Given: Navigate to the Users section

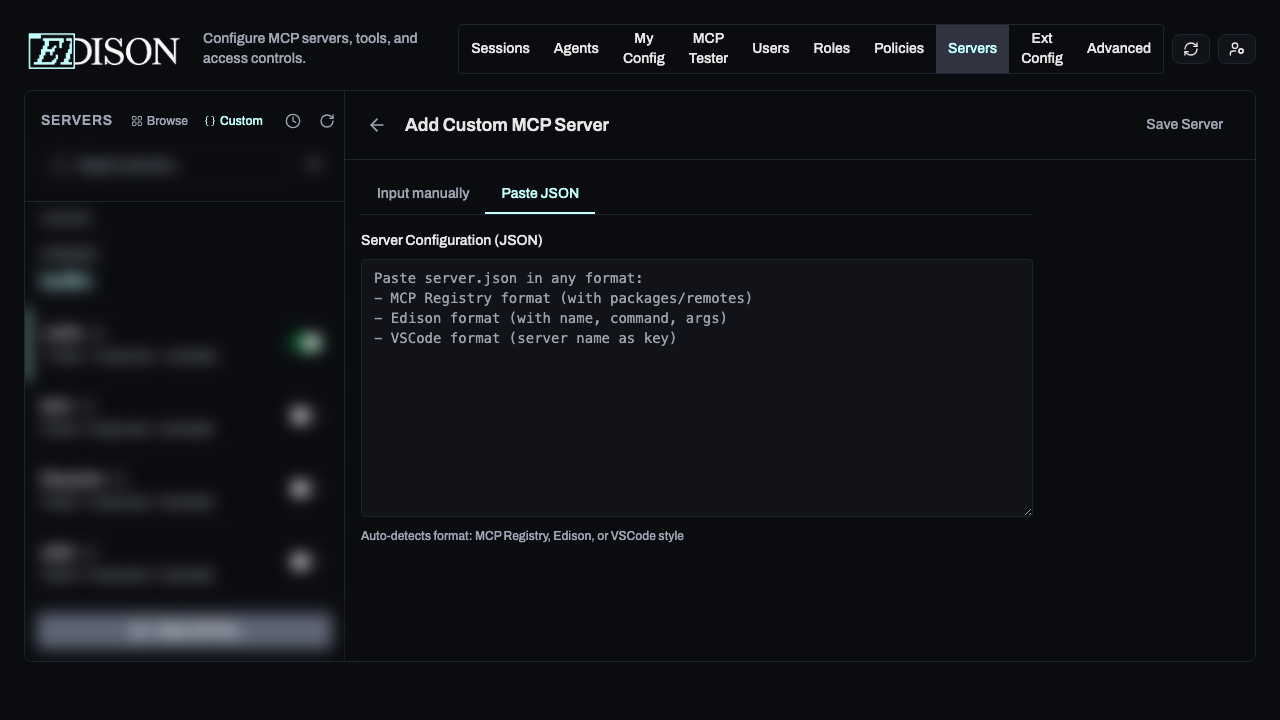Looking at the screenshot, I should coord(770,48).
